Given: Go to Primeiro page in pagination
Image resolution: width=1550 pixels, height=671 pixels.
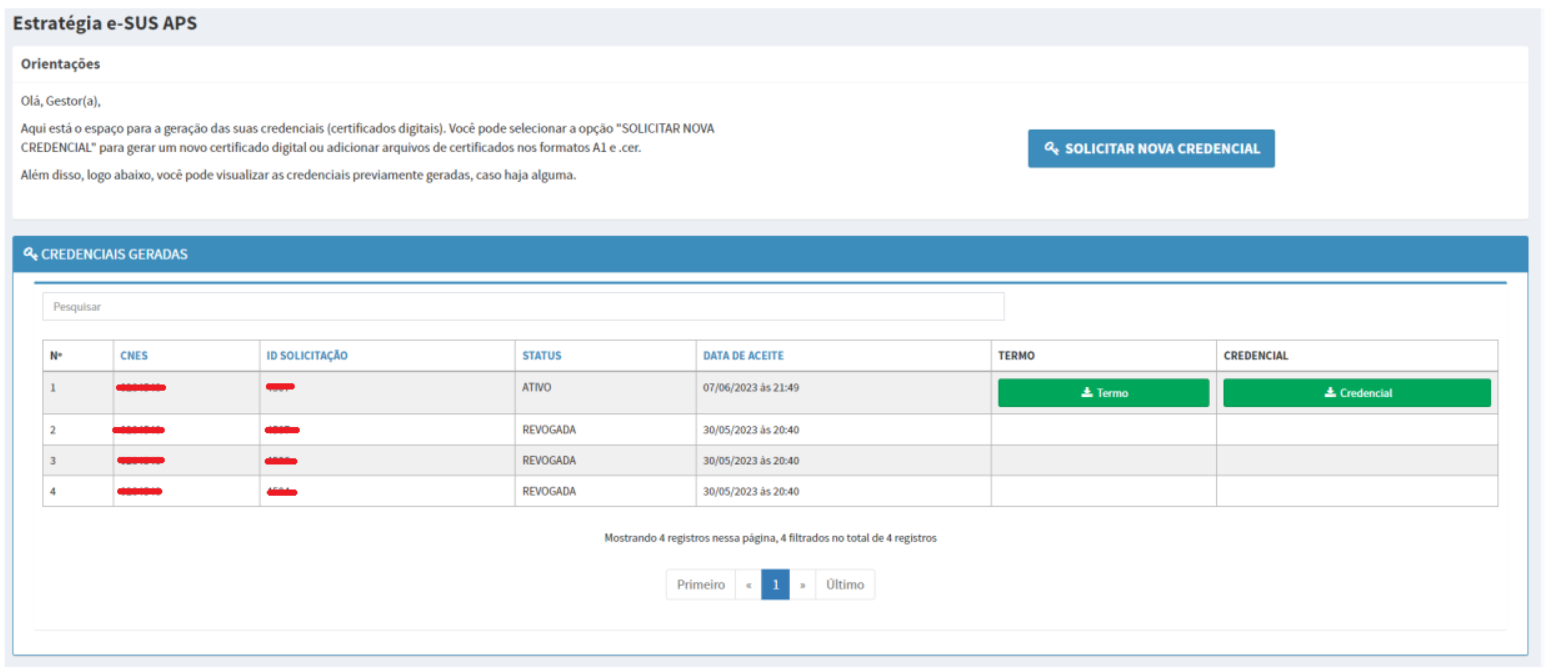Looking at the screenshot, I should click(700, 585).
